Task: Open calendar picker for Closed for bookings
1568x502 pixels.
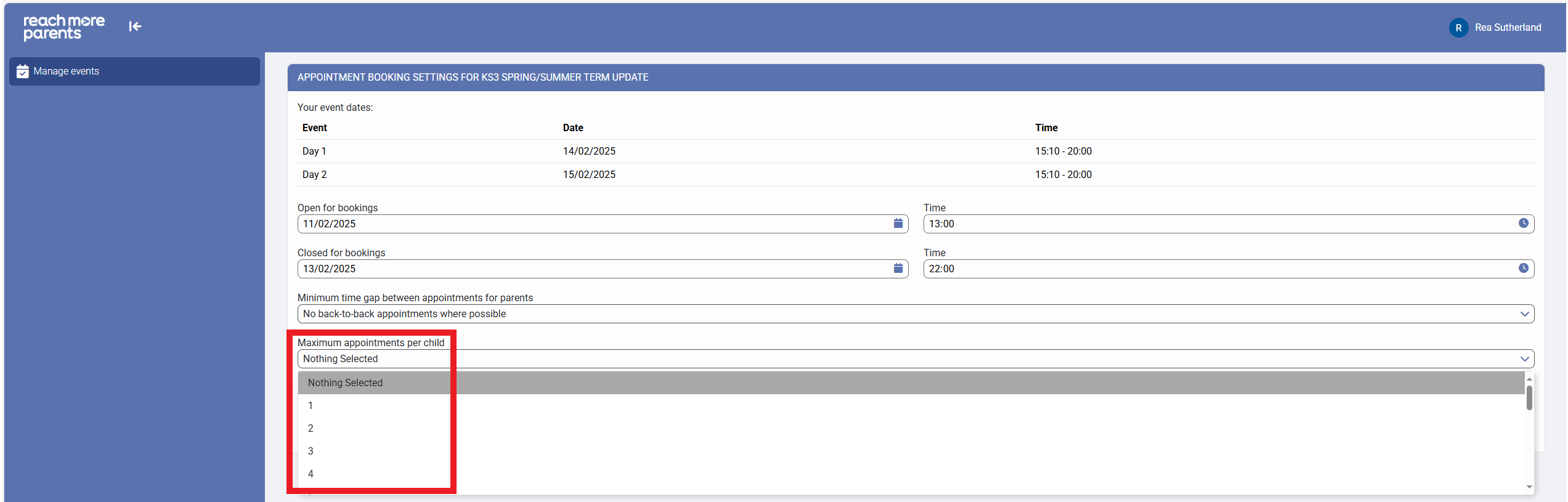Action: (x=898, y=269)
